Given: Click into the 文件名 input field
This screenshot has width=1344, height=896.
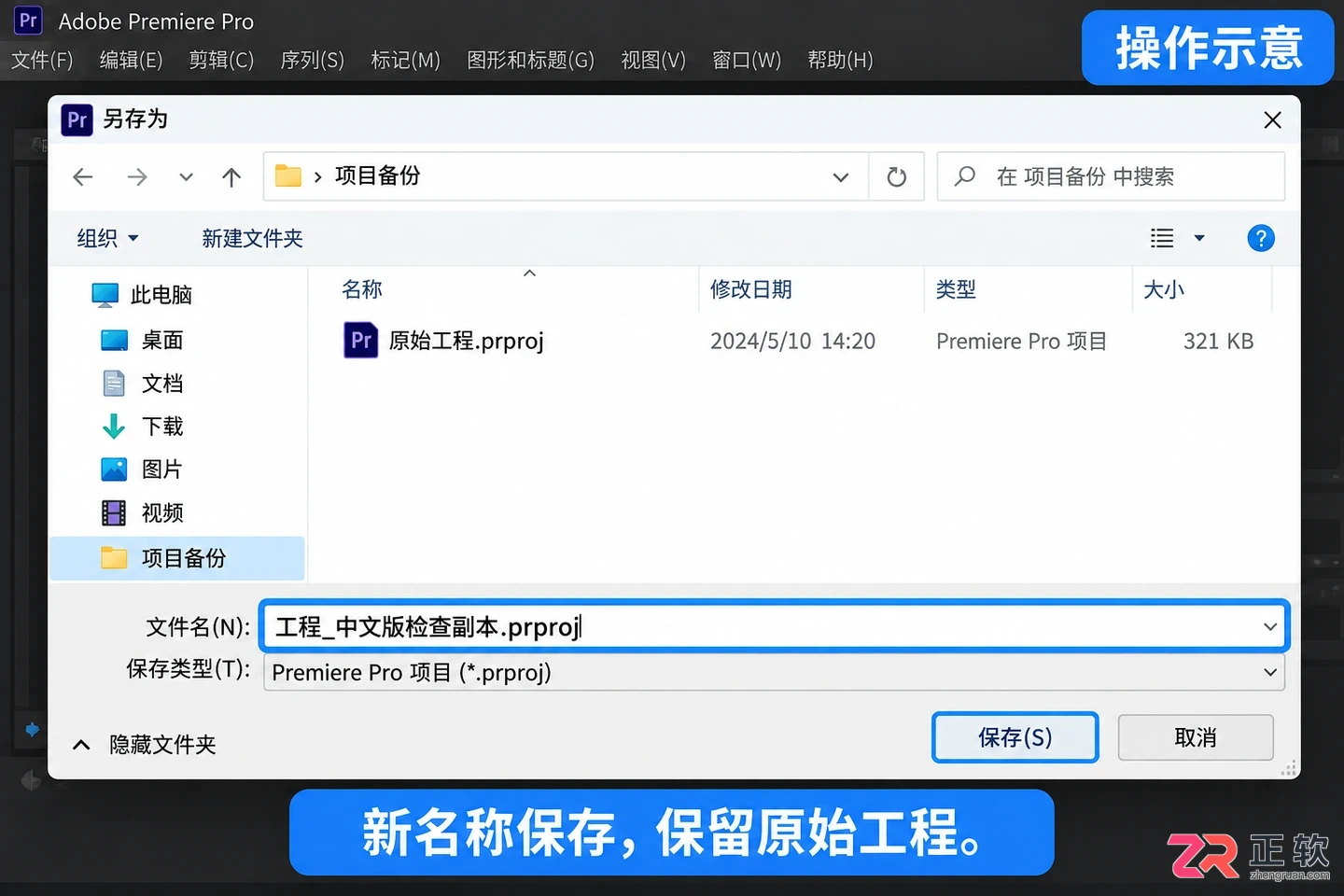Looking at the screenshot, I should pos(774,626).
